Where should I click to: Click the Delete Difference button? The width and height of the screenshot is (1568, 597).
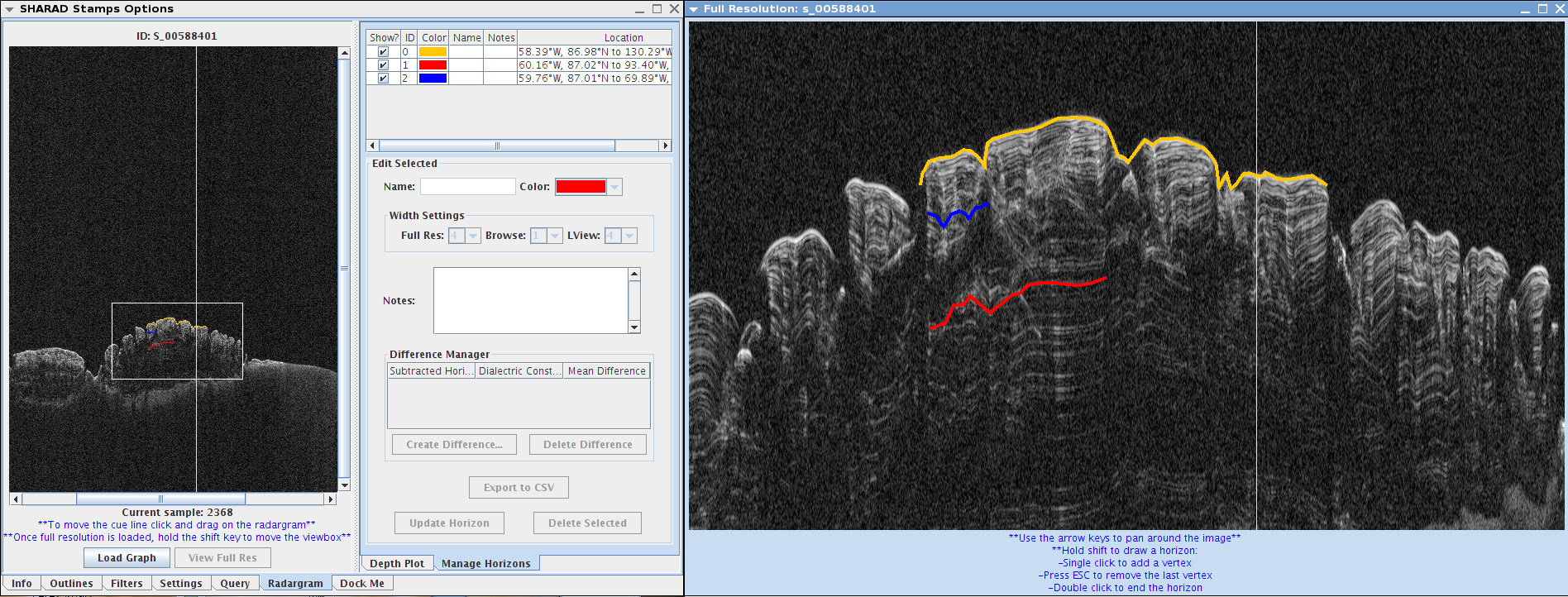click(588, 445)
